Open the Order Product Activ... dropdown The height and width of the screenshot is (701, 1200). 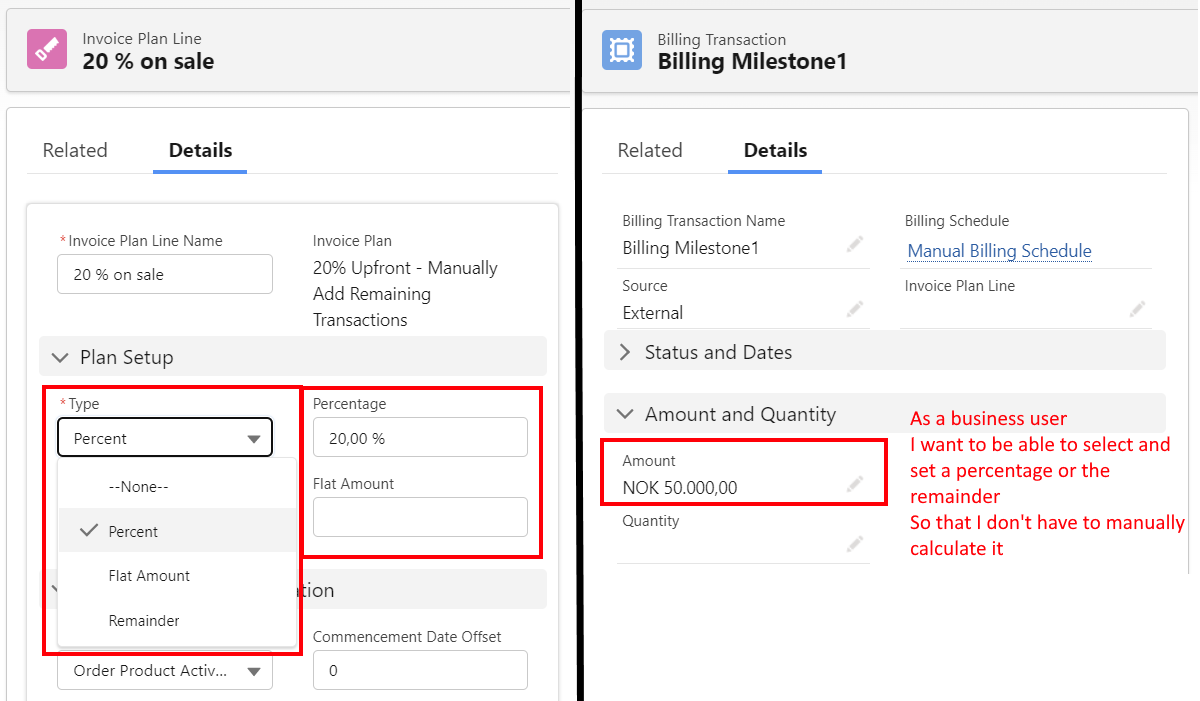pyautogui.click(x=165, y=670)
